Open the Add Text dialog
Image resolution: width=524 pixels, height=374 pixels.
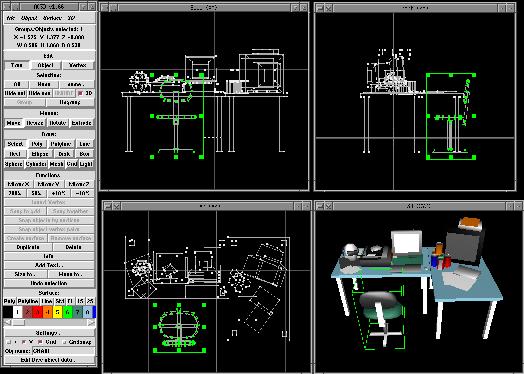[49, 265]
